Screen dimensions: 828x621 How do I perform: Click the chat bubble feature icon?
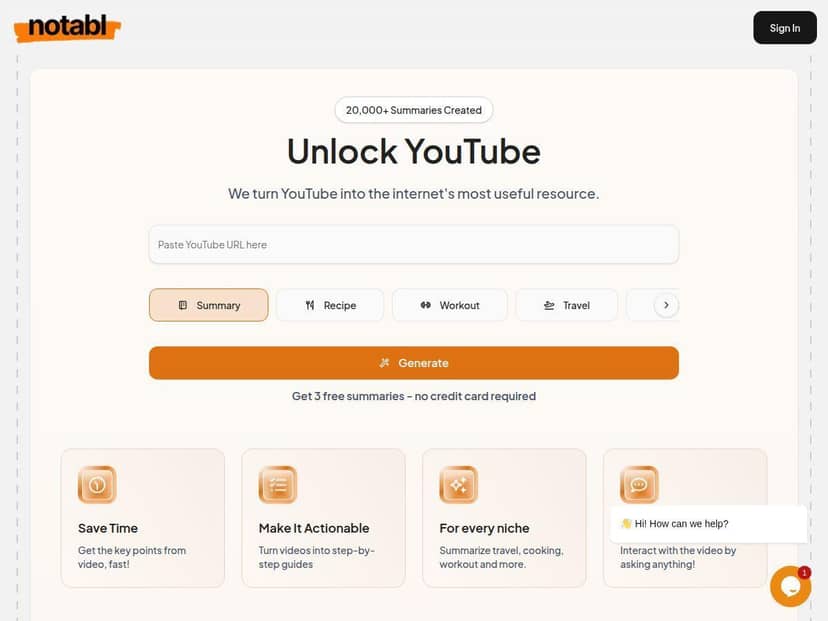(639, 485)
